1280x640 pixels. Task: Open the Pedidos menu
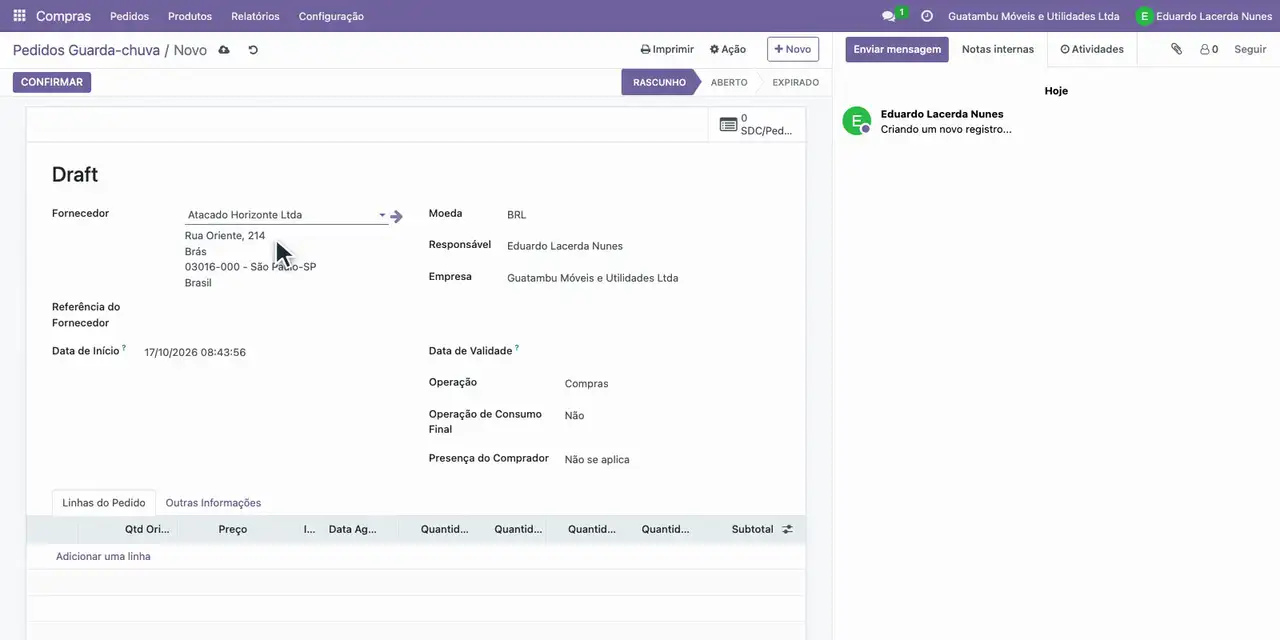click(129, 16)
